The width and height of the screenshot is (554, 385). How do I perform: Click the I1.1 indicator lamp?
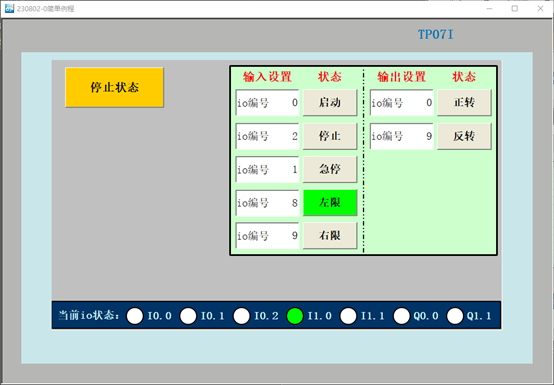coord(348,315)
